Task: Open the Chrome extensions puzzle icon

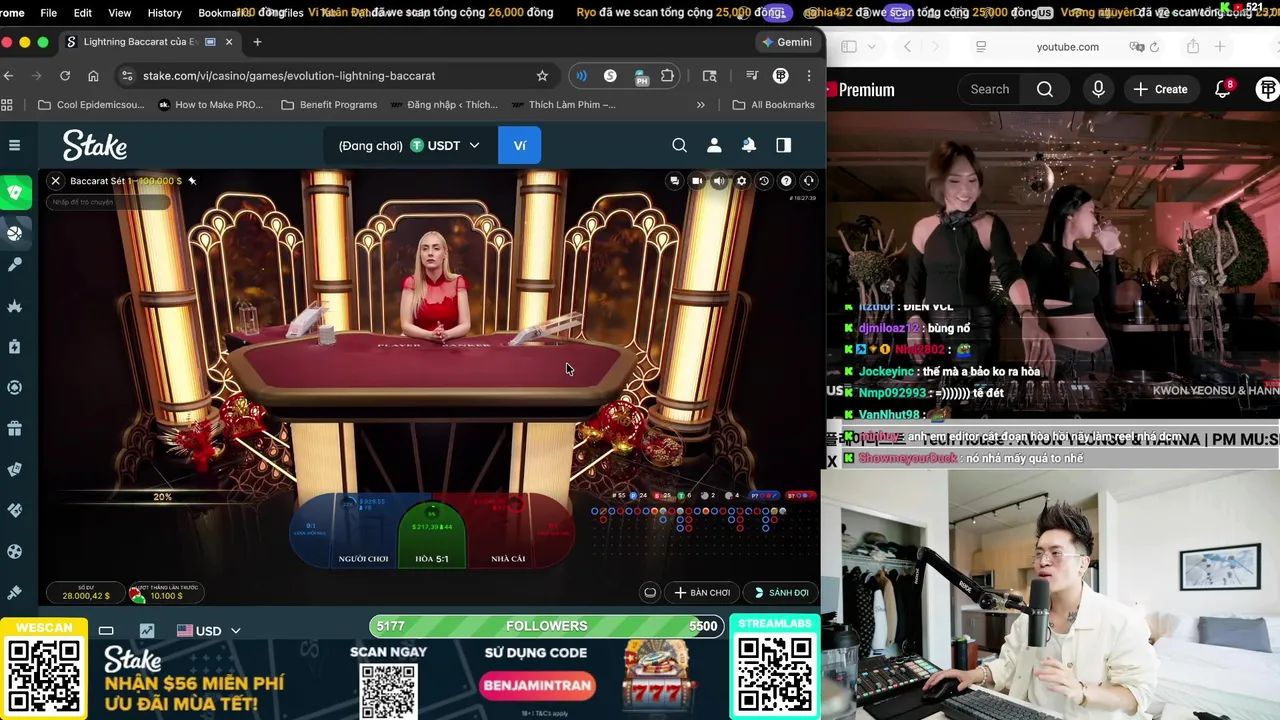Action: (667, 76)
